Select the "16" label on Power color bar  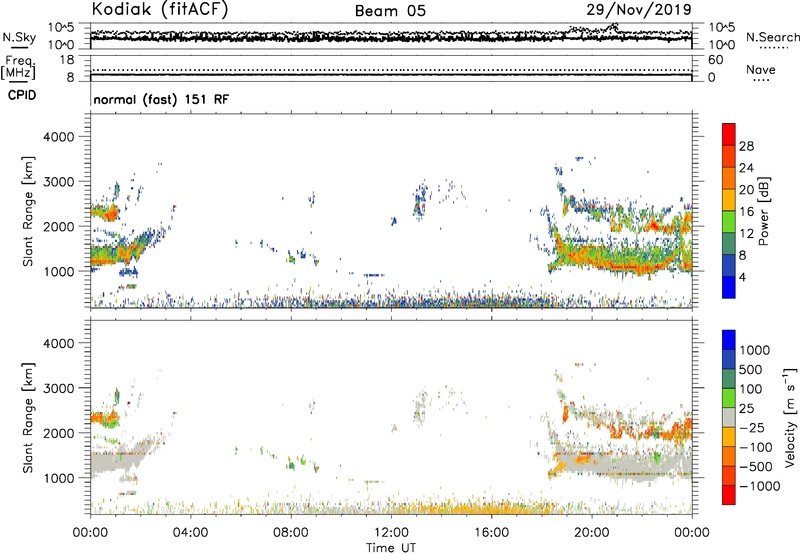746,212
